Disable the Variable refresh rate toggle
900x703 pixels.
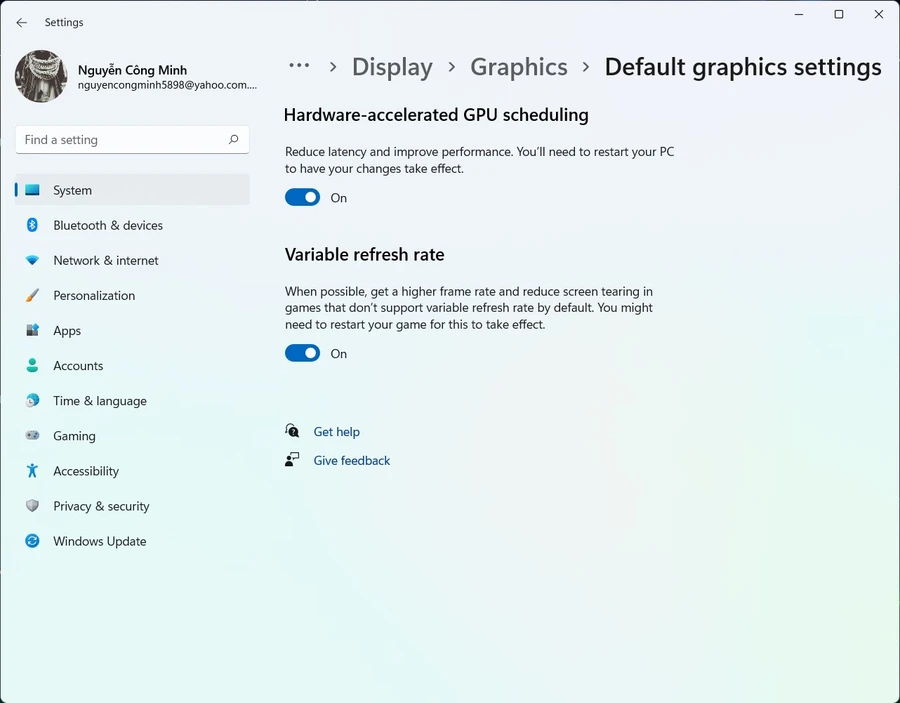click(x=302, y=353)
